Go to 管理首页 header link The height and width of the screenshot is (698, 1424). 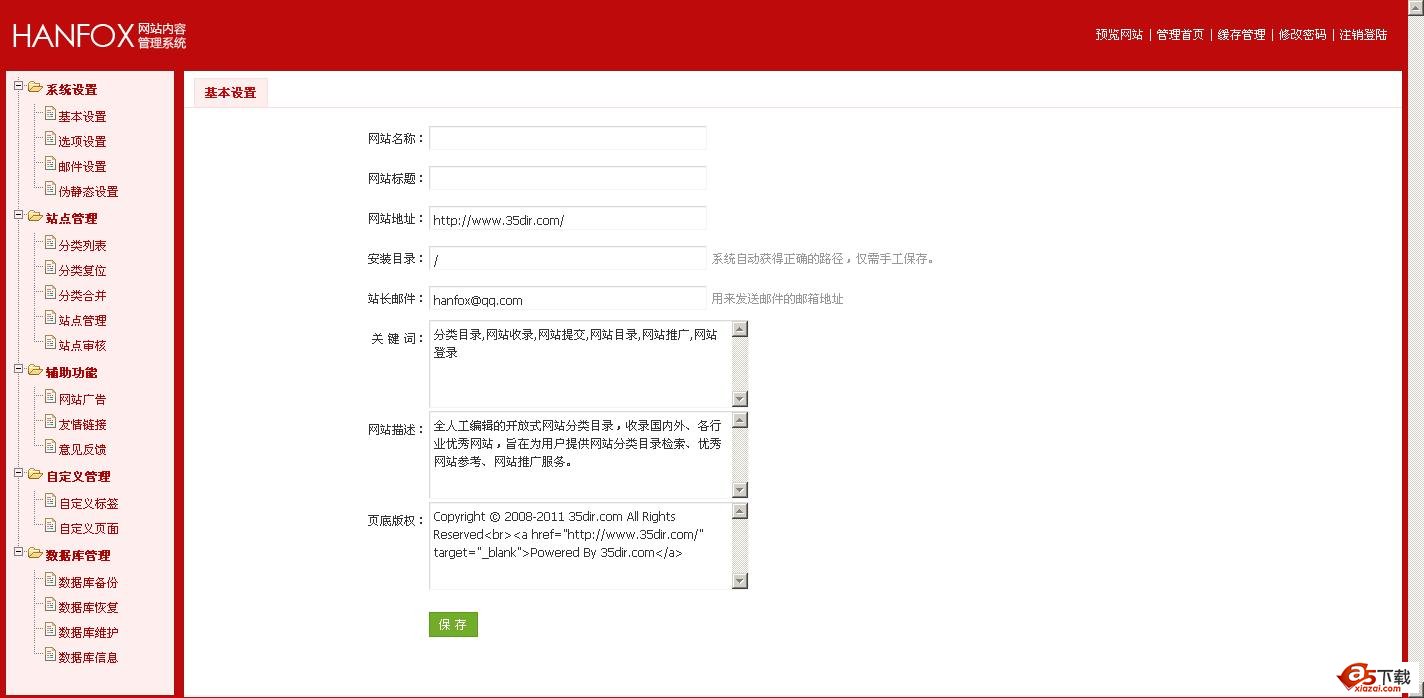(x=1180, y=34)
